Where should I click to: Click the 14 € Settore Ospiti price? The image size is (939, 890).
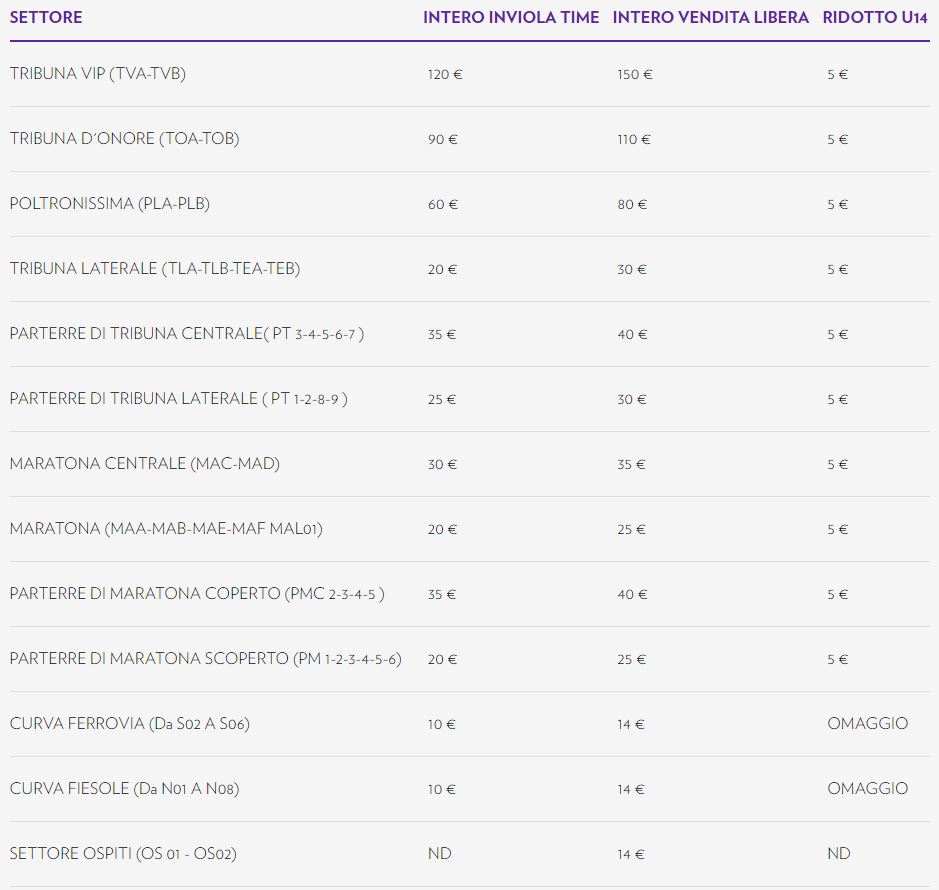point(631,854)
